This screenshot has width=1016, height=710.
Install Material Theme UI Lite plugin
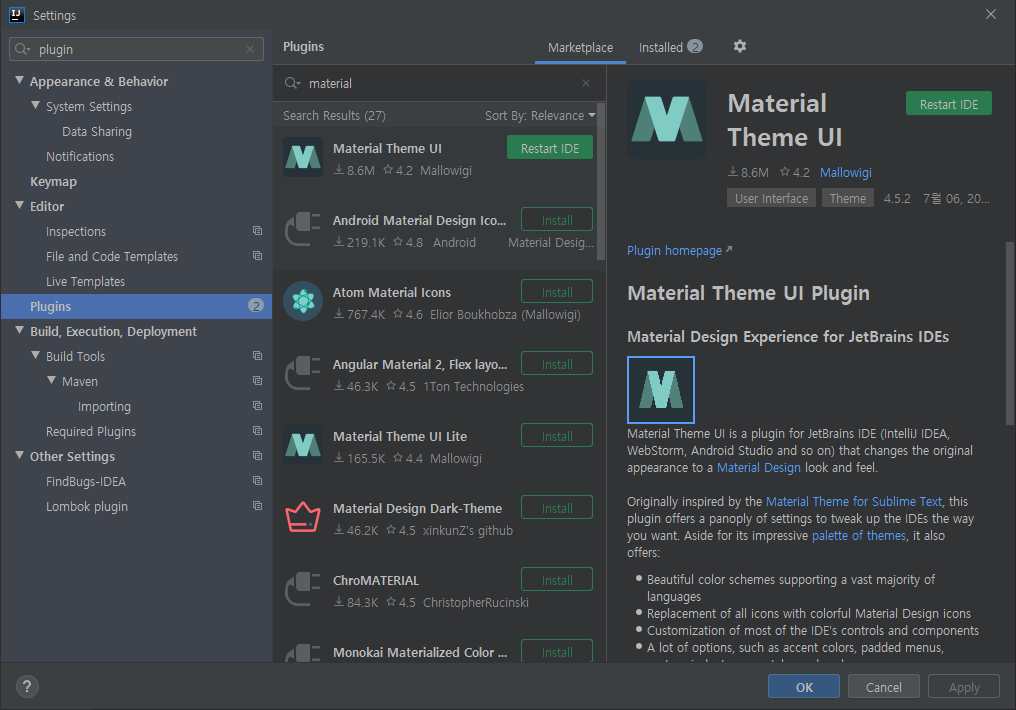(557, 435)
